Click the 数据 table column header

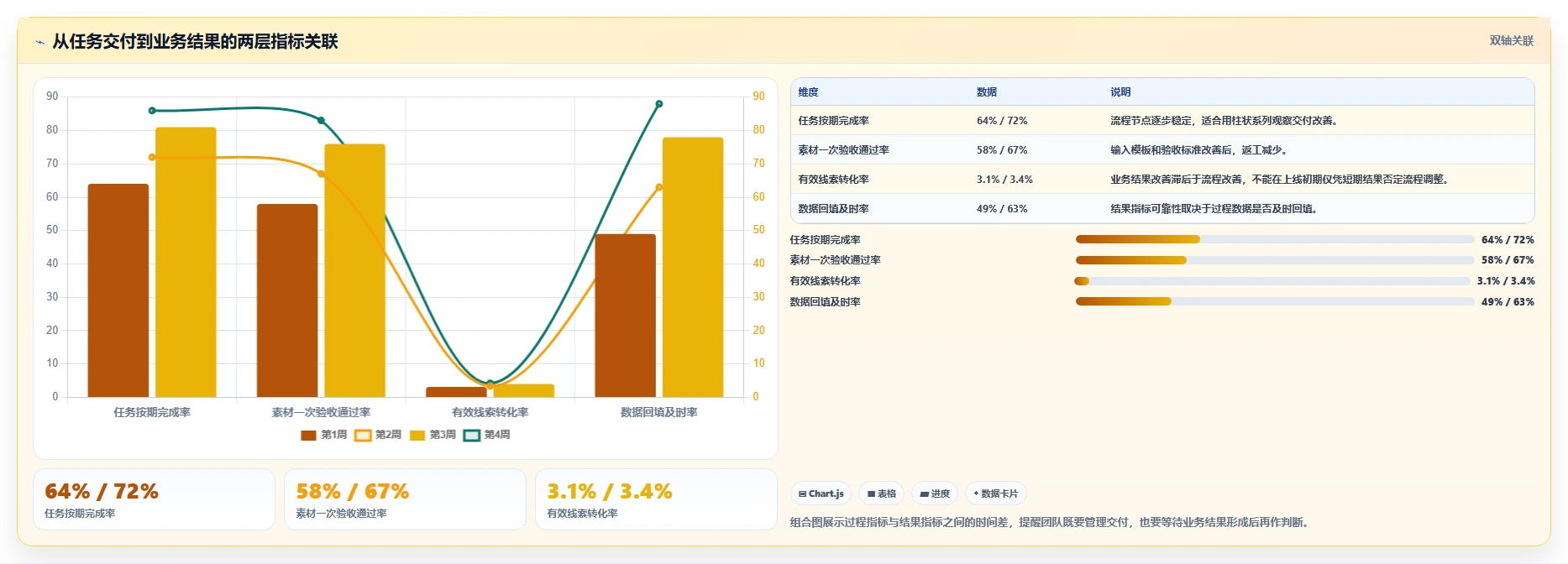click(987, 92)
